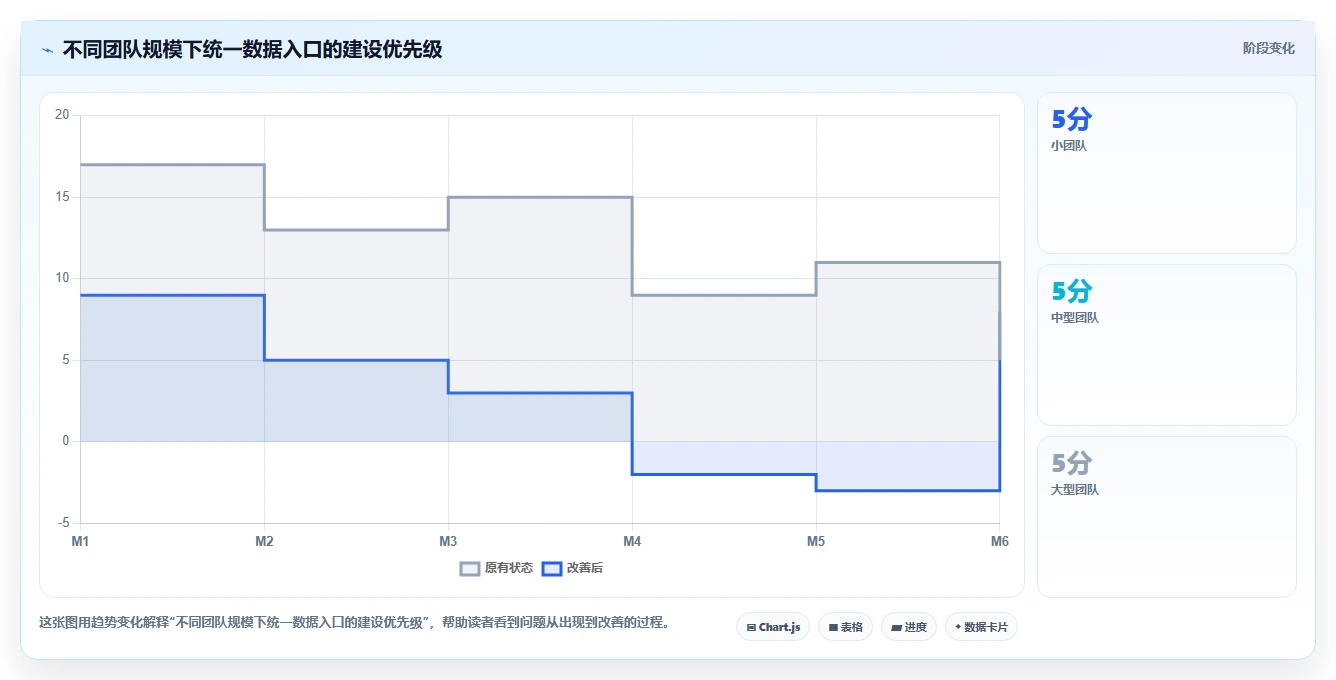Screen dimensions: 1336x680
Task: Select the 表格 tag
Action: [846, 627]
